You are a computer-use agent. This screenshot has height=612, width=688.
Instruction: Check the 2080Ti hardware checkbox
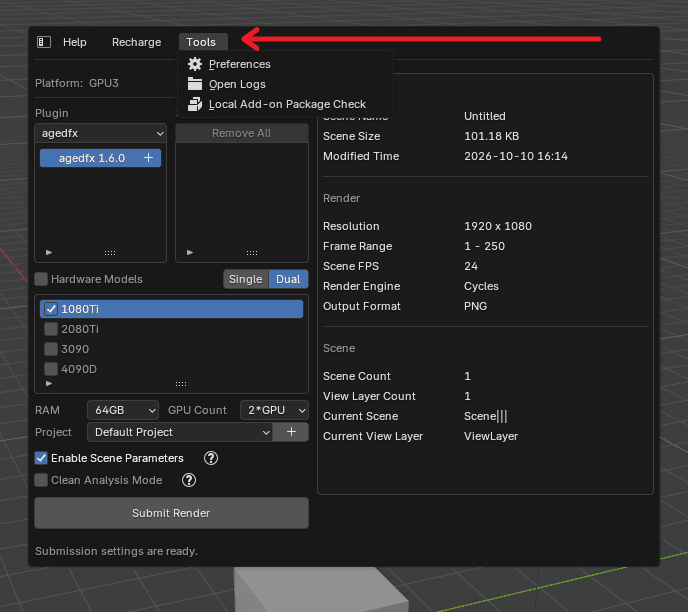[x=51, y=329]
